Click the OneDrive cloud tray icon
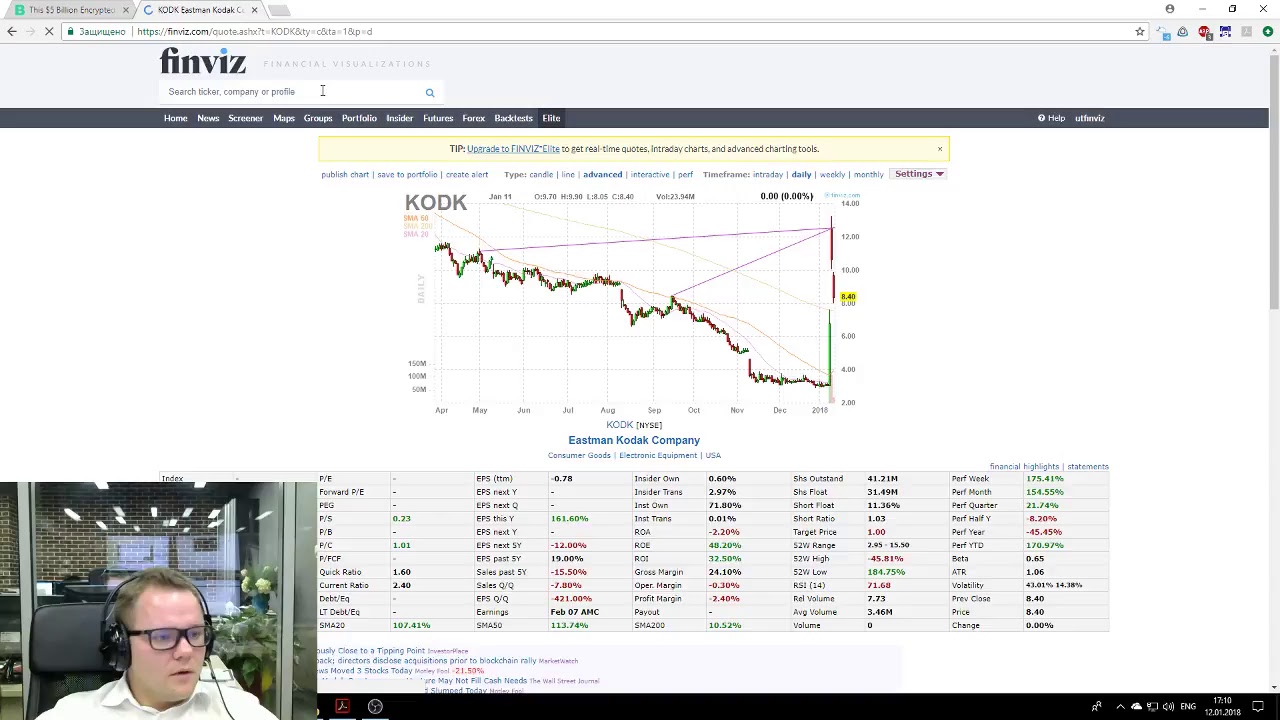This screenshot has width=1280, height=720. pos(1136,707)
